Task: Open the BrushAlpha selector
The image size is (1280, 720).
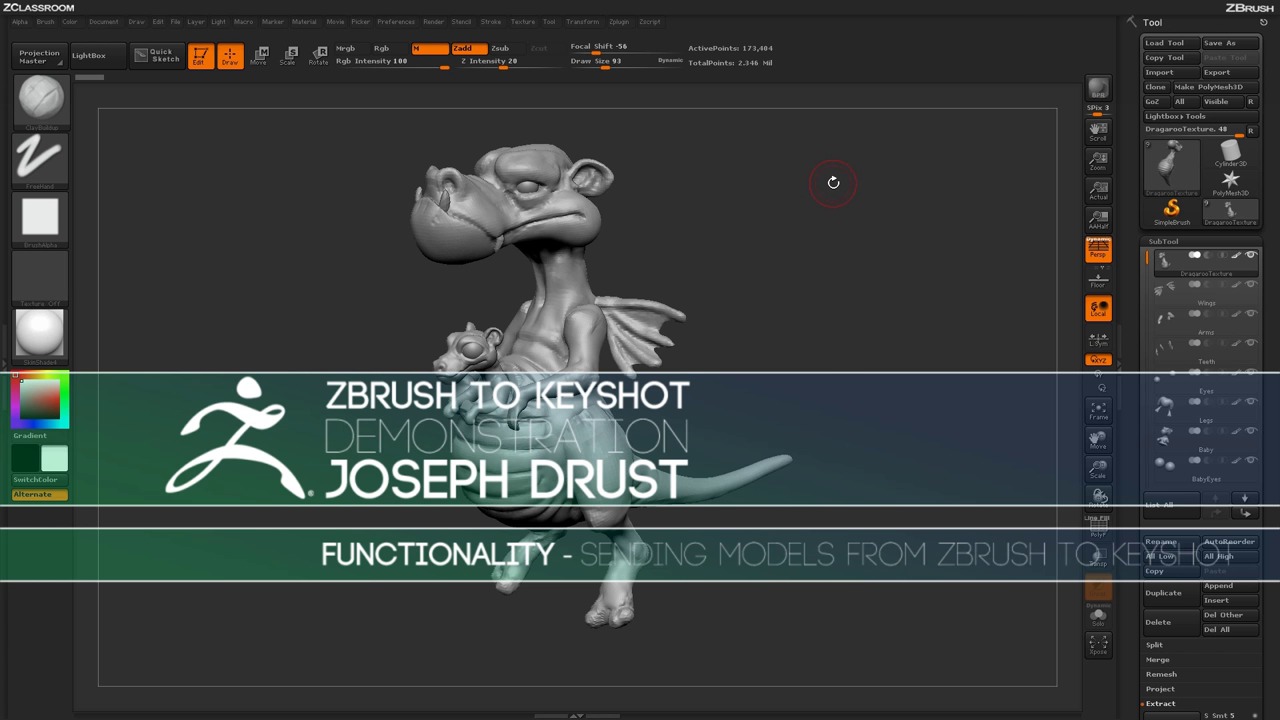Action: [x=40, y=219]
